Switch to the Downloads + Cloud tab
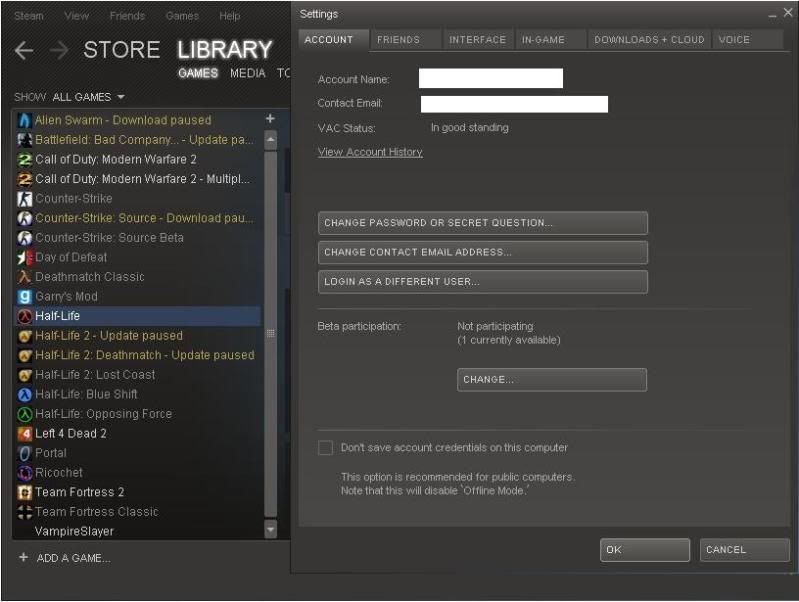 648,40
